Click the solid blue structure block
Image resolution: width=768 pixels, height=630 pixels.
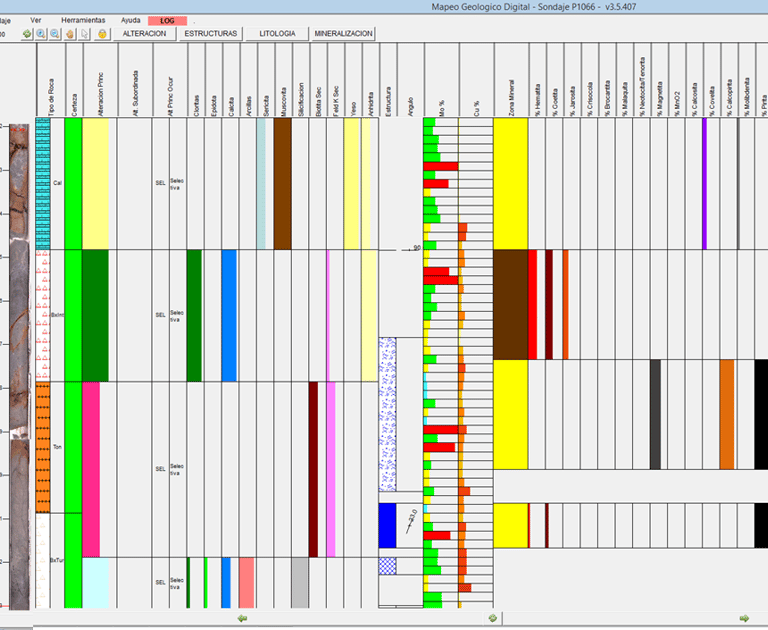[387, 525]
